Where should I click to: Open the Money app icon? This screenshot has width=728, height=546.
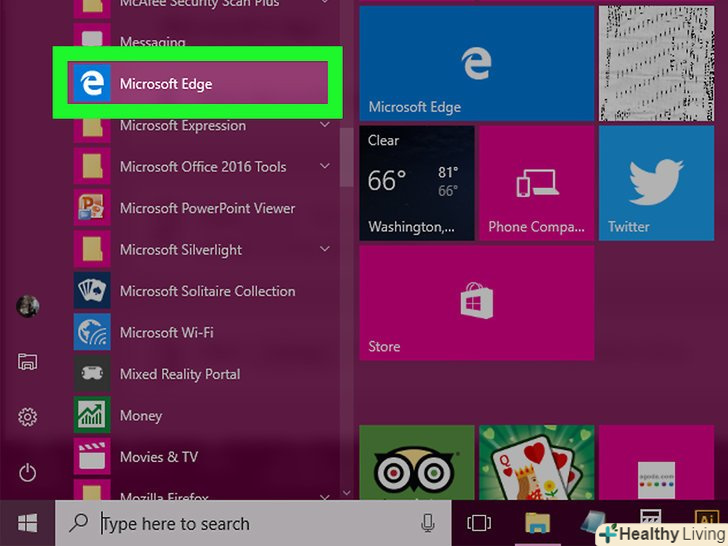coord(92,415)
